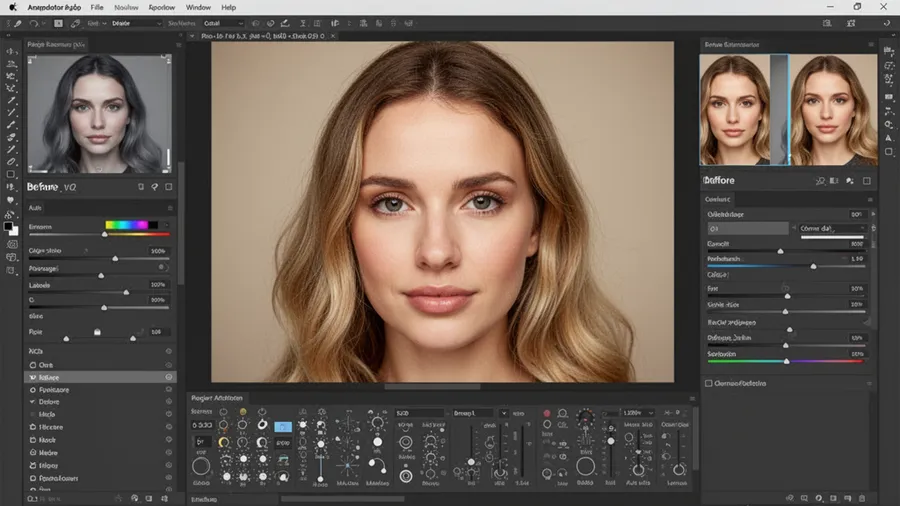
Task: Open the Help menu
Action: pos(228,7)
